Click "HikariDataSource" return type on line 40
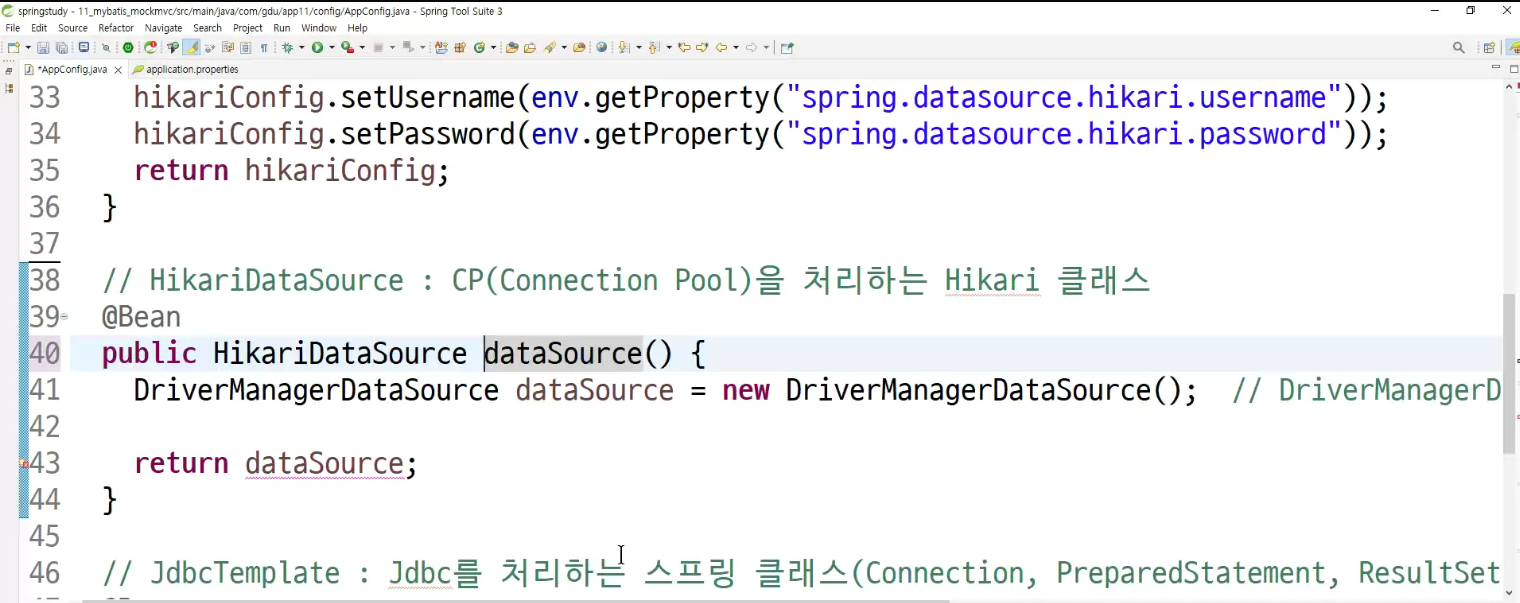This screenshot has width=1520, height=603. coord(340,354)
